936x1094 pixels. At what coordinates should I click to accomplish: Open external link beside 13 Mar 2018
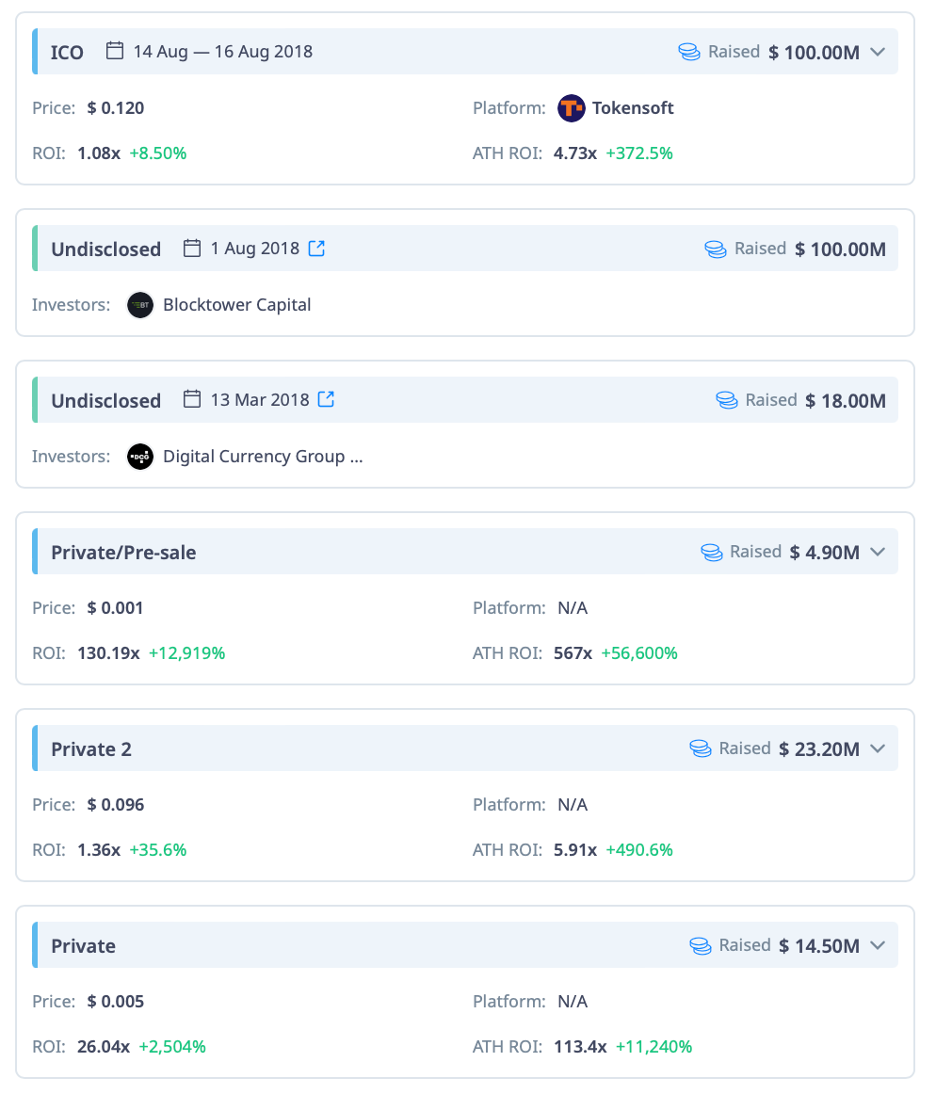pos(326,400)
